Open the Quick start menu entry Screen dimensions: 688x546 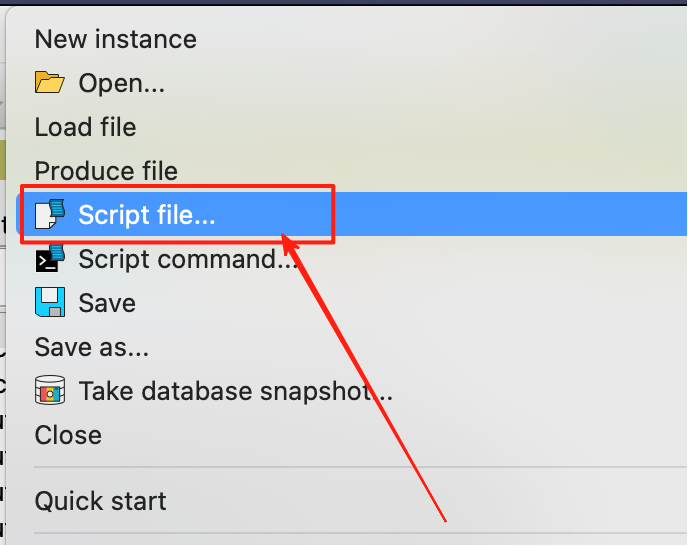100,500
